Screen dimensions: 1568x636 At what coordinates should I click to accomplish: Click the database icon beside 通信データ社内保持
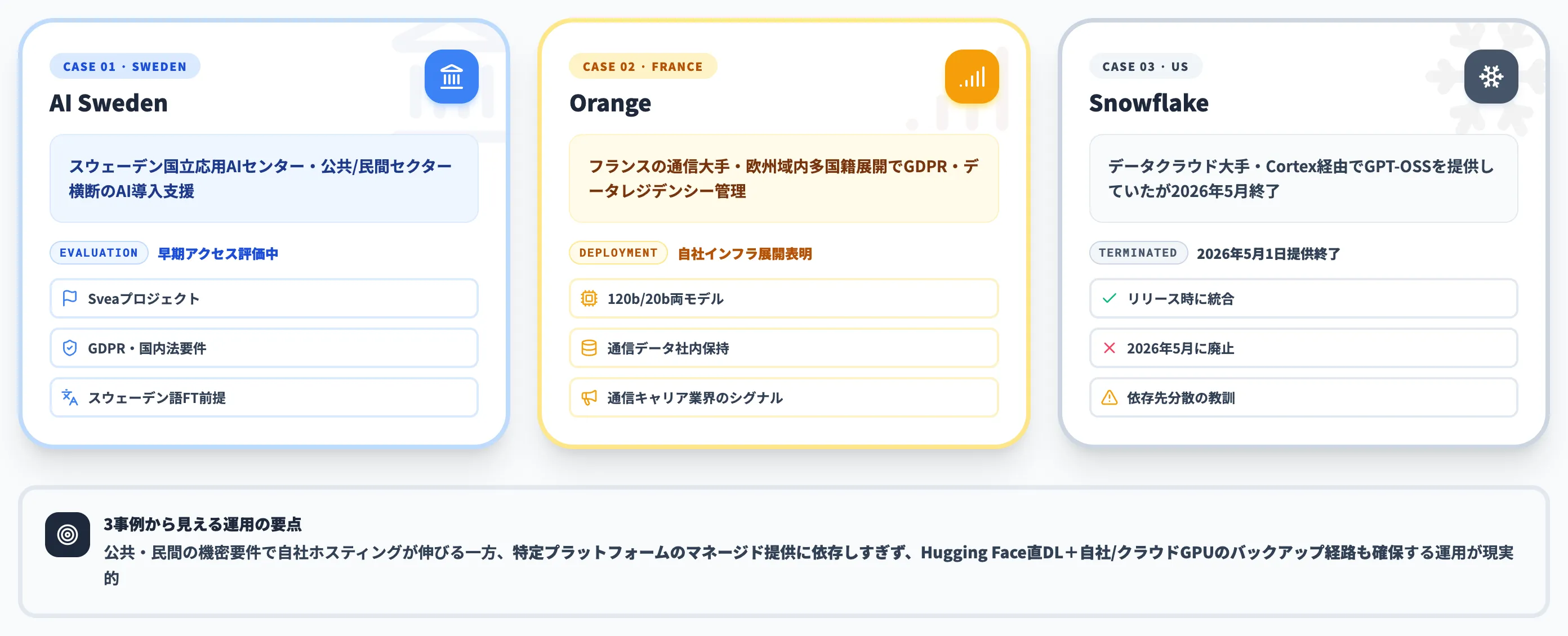click(589, 348)
